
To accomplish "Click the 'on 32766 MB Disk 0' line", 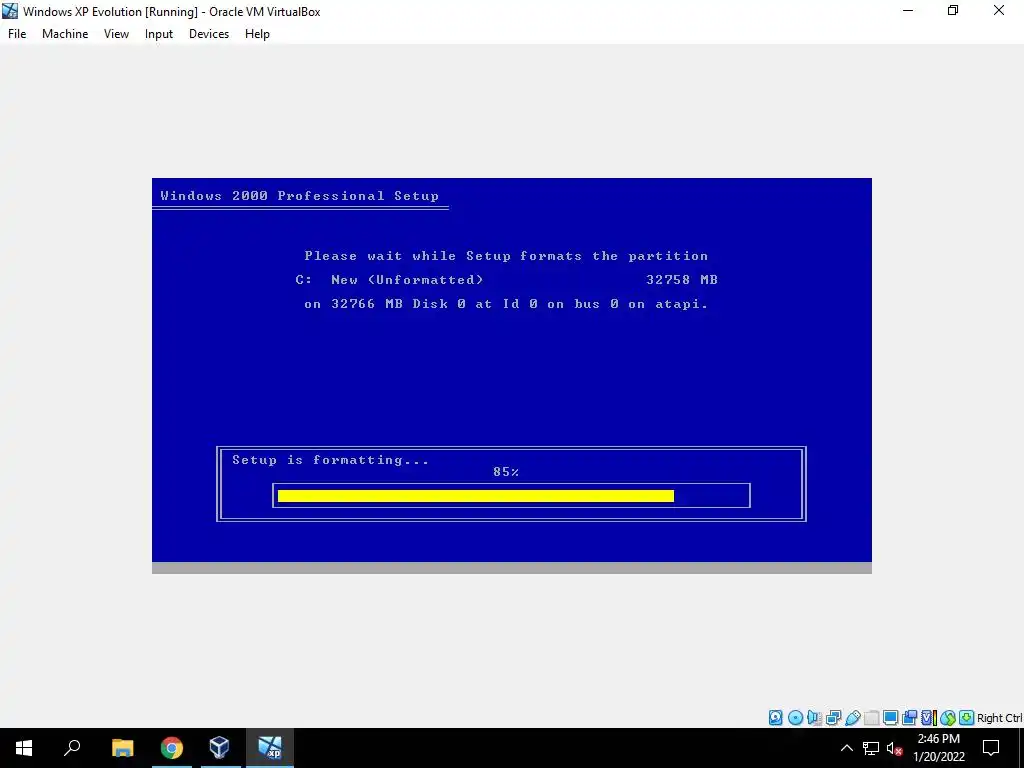I will [x=506, y=304].
